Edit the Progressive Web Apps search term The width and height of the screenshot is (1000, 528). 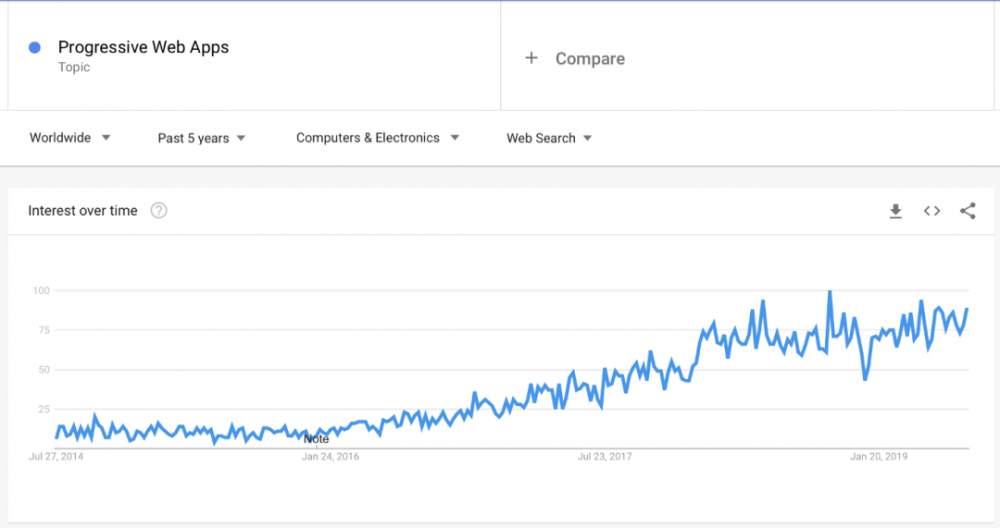(143, 47)
